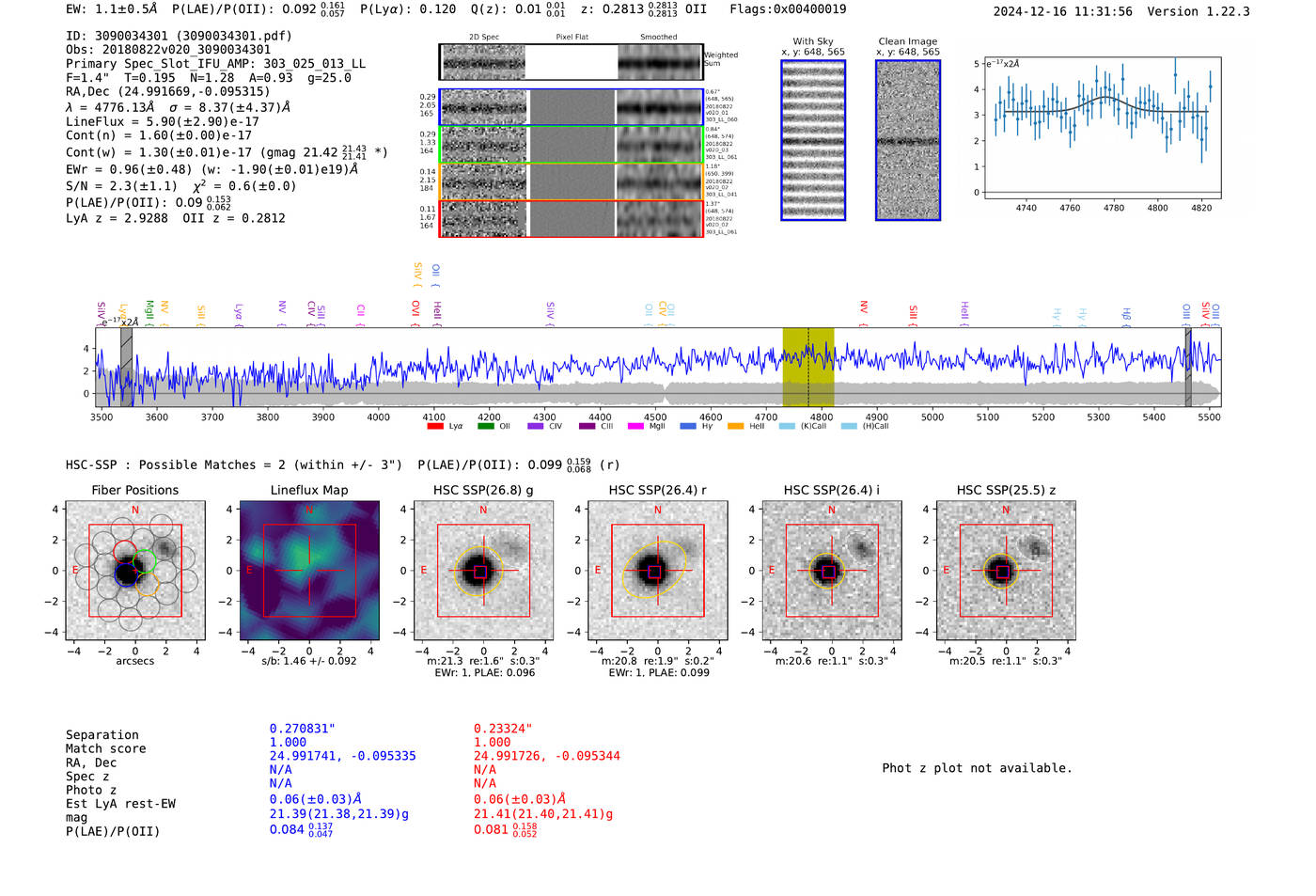The width and height of the screenshot is (1316, 896).
Task: Click the (K)CaII legend swatch
Action: coord(787,426)
